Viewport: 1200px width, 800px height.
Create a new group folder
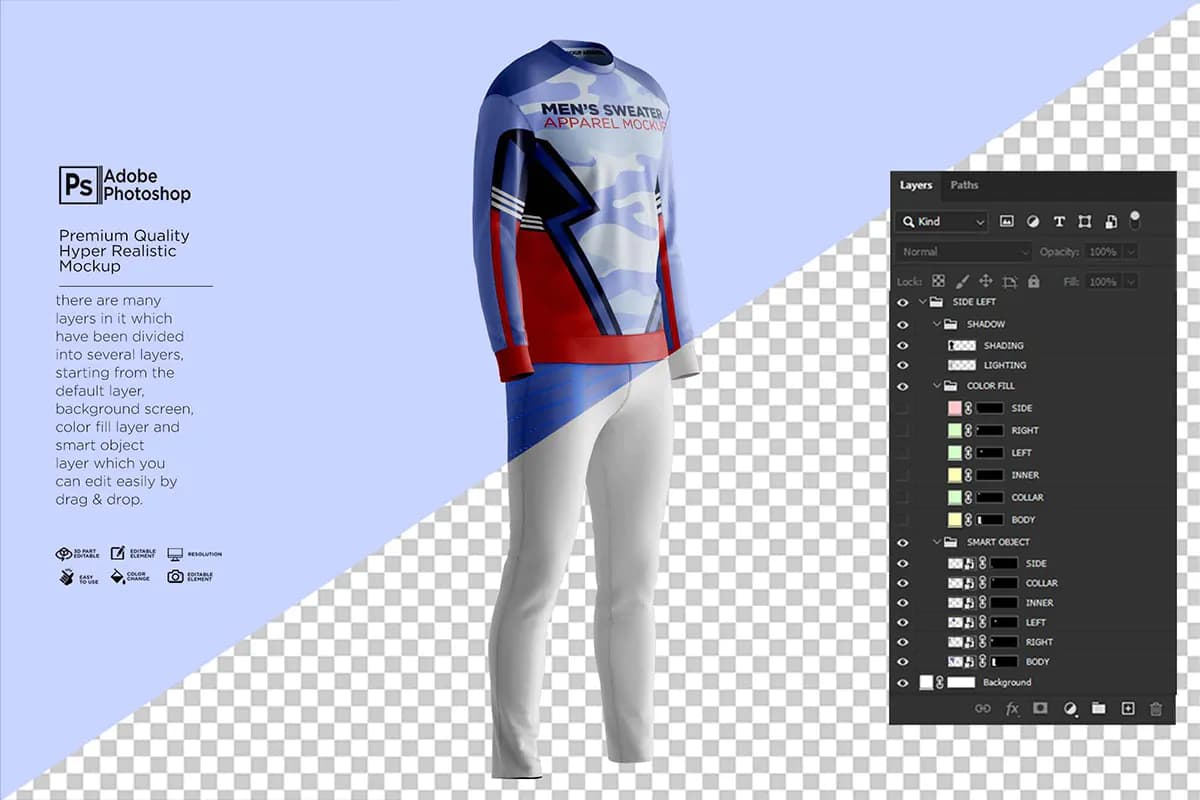point(1099,708)
